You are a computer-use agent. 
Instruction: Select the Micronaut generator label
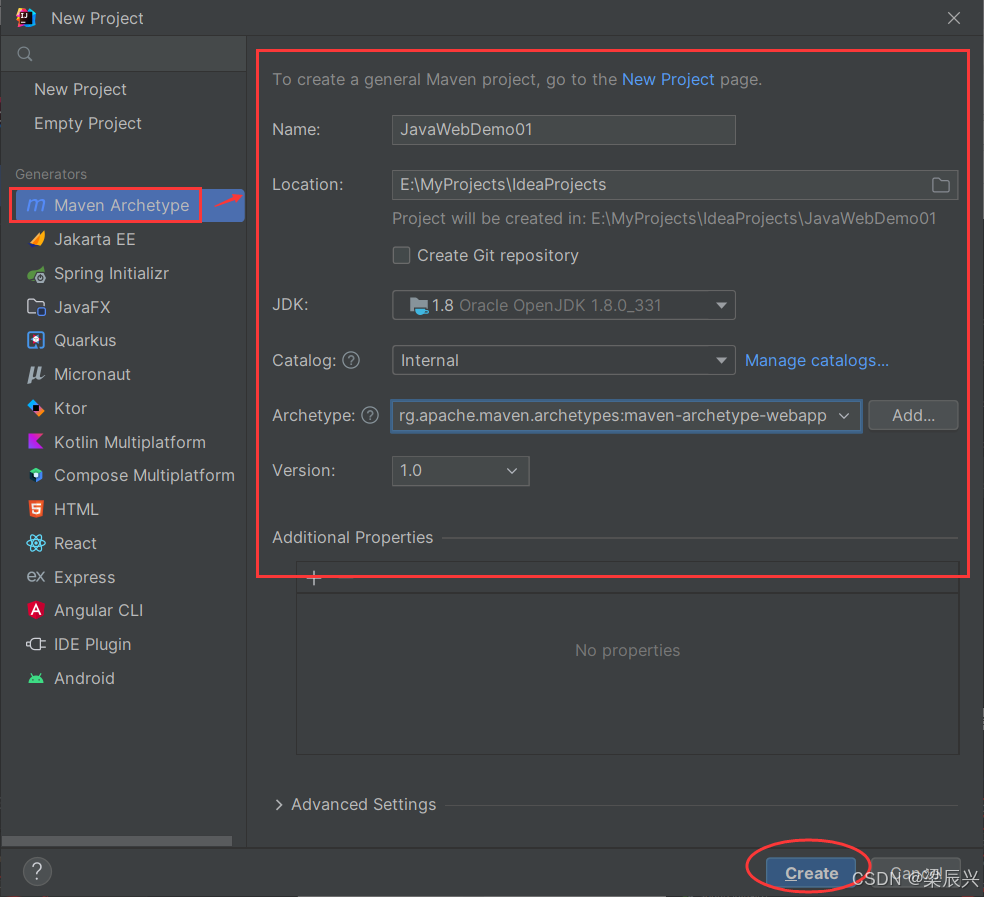(92, 375)
